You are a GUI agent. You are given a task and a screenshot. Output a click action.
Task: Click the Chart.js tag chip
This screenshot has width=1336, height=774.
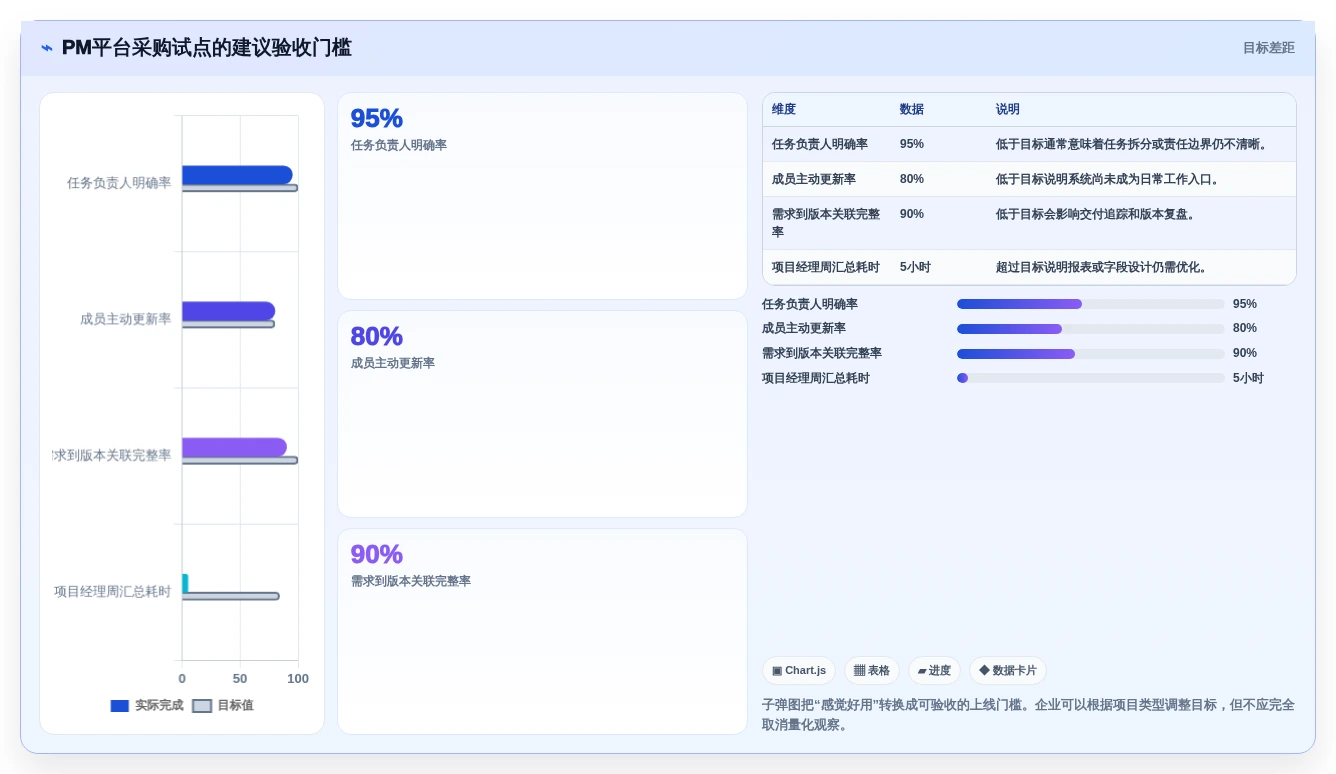(799, 671)
